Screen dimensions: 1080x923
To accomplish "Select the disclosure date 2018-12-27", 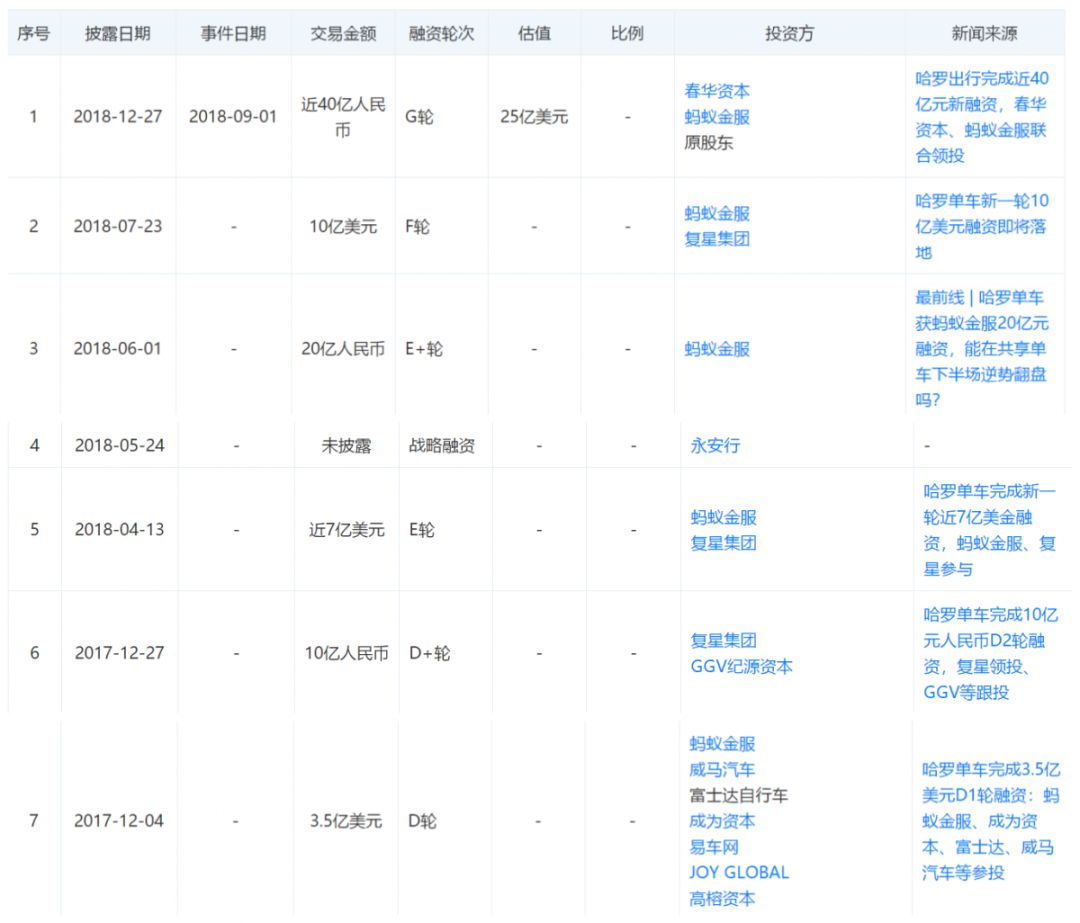I will coord(118,117).
